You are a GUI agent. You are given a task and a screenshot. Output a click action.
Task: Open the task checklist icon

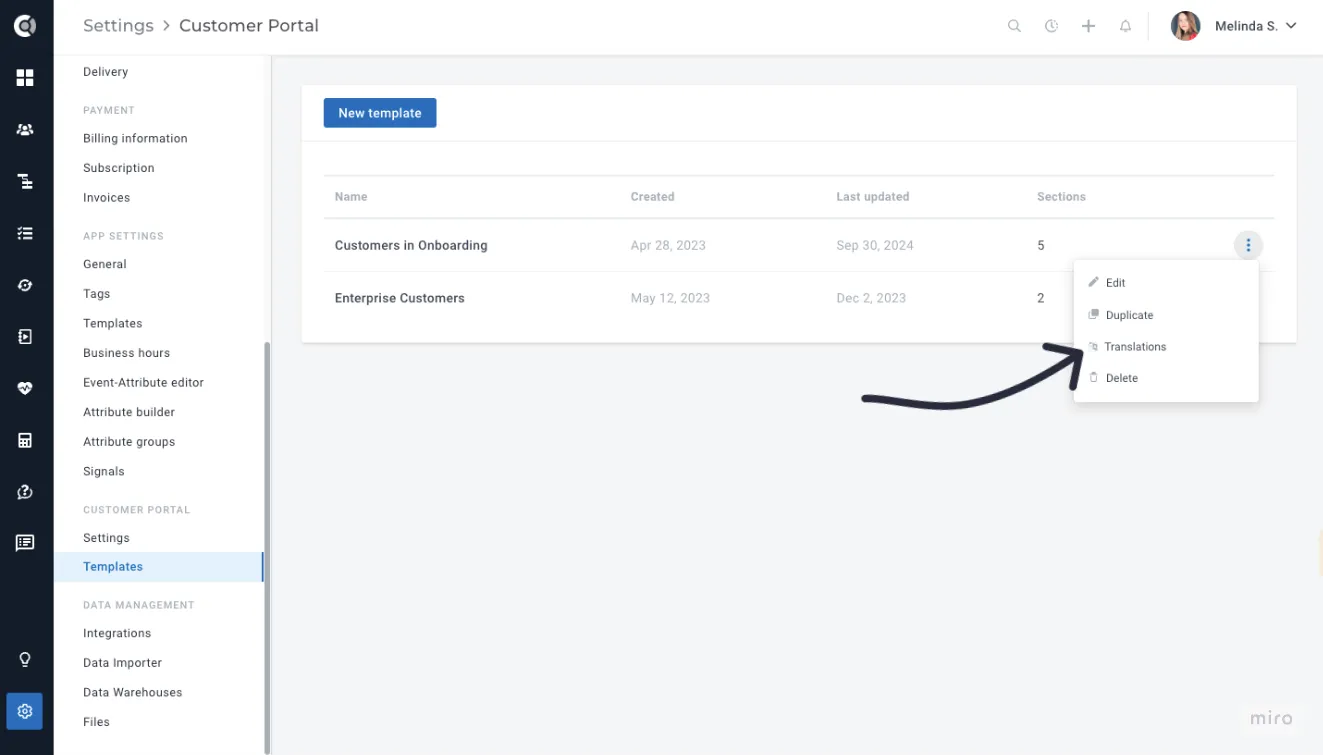click(x=25, y=233)
